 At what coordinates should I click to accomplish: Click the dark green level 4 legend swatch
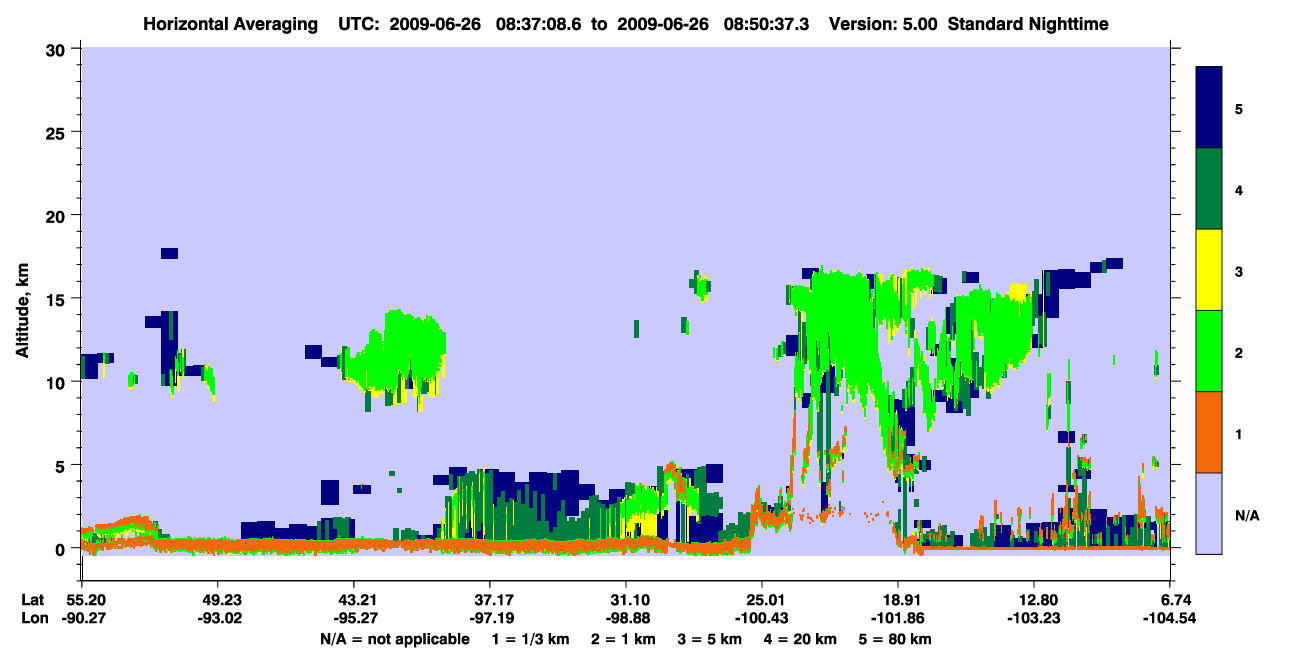point(1209,189)
